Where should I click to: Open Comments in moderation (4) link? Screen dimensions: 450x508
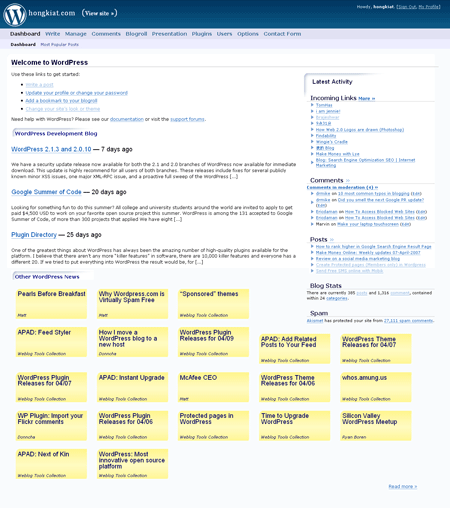coord(342,187)
